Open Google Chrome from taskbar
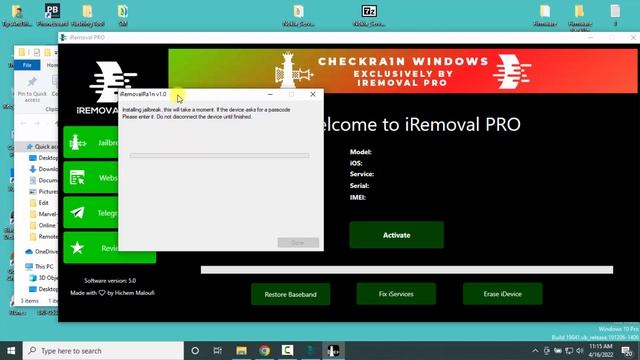 point(264,351)
